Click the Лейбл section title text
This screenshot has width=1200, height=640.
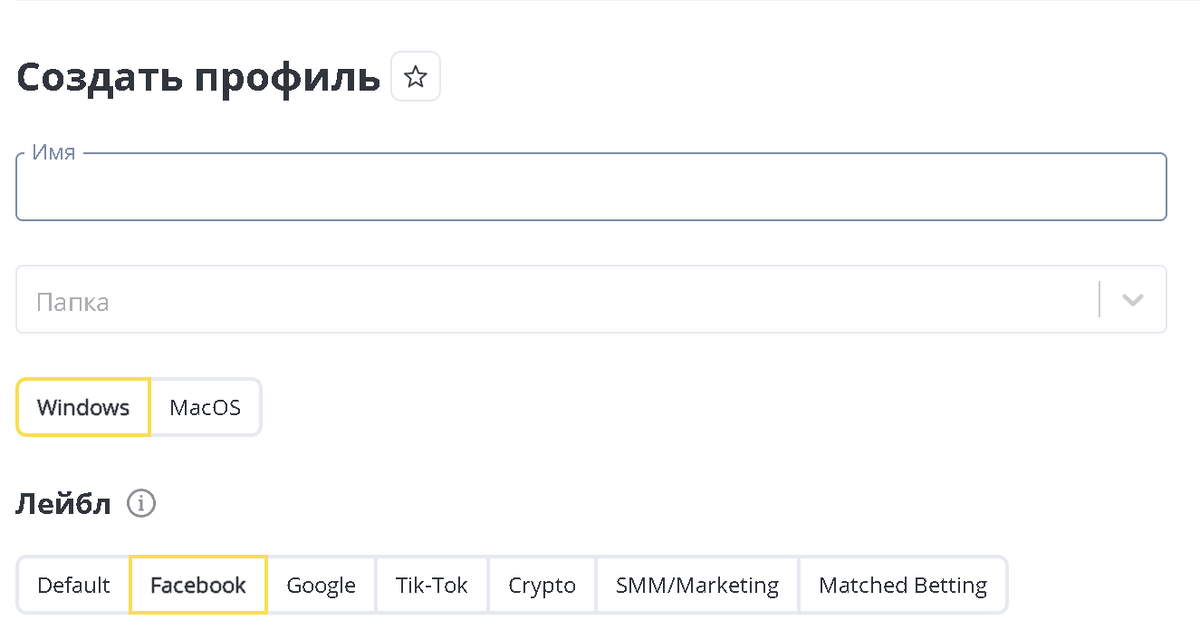(63, 504)
